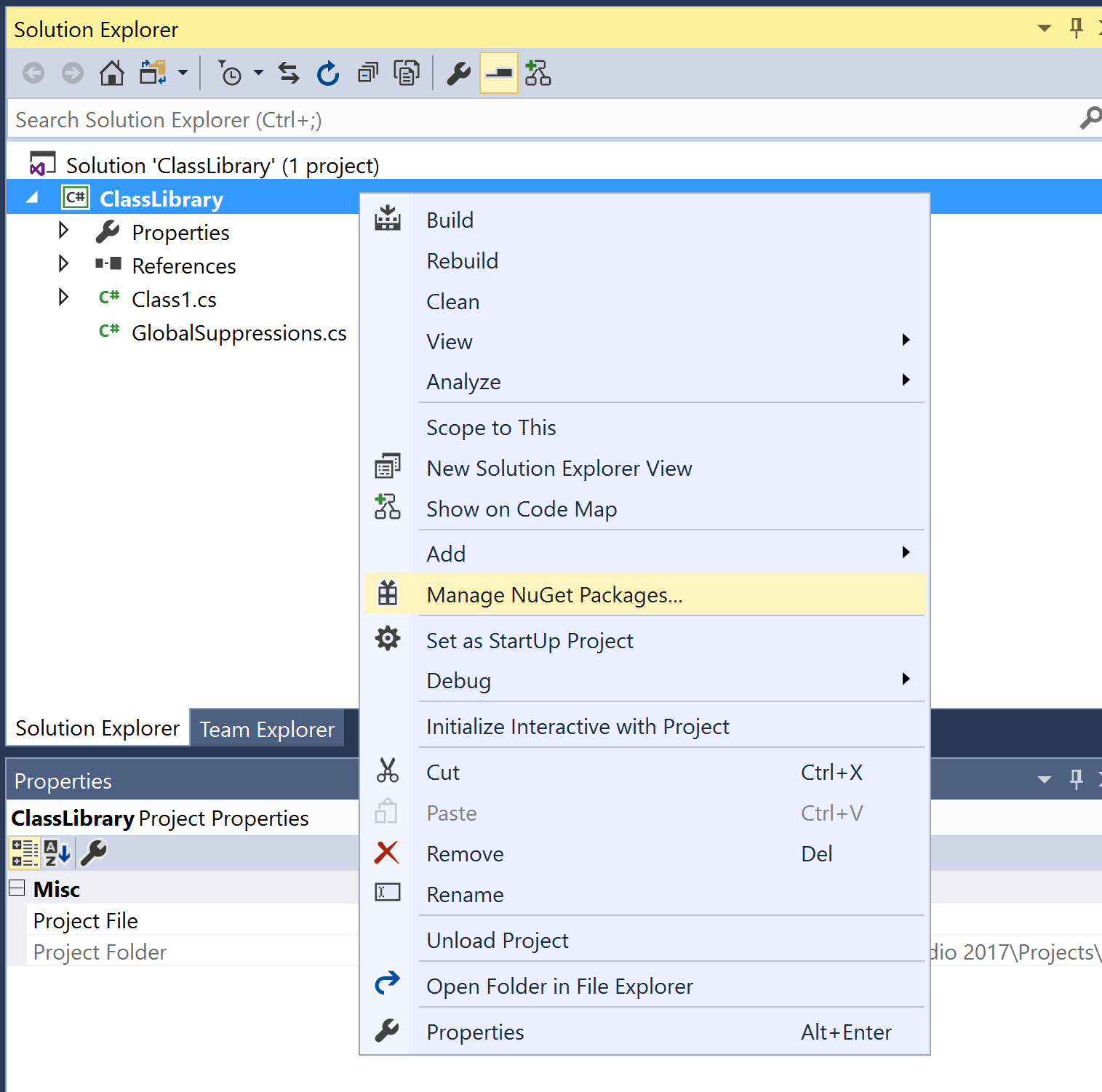
Task: Choose Remove from context menu
Action: (x=645, y=853)
